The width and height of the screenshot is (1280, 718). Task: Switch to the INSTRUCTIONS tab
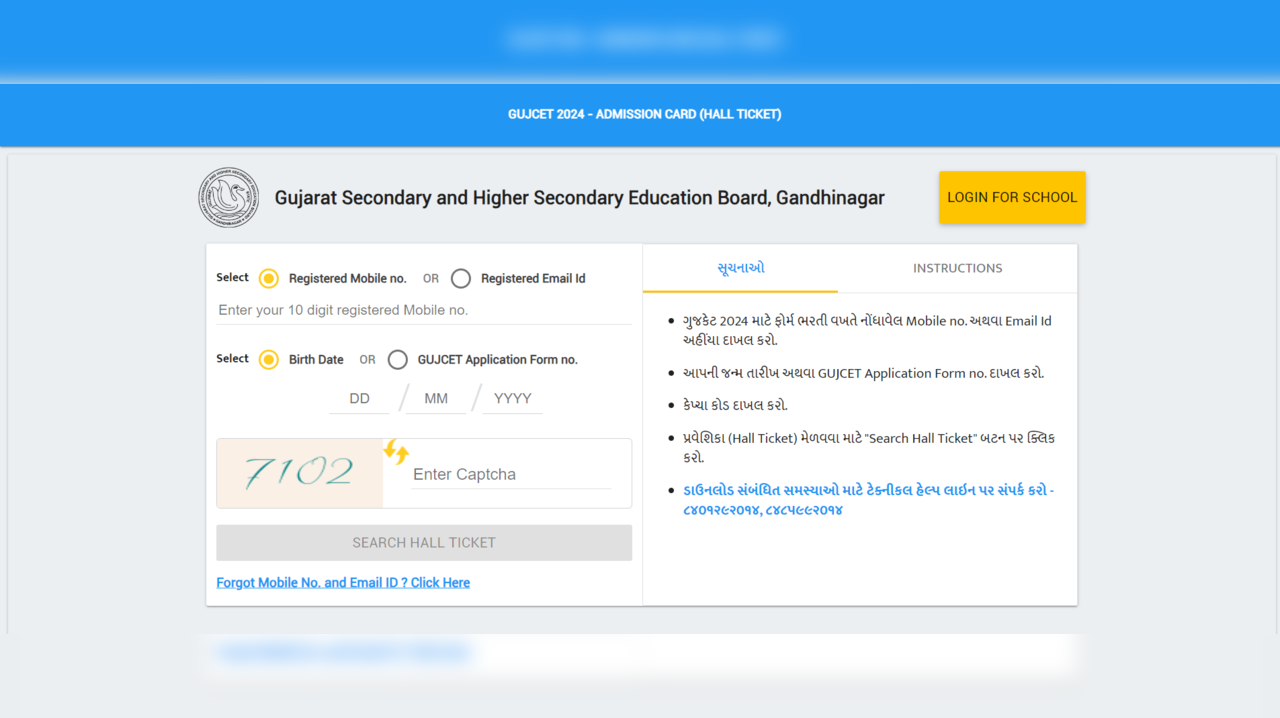(x=957, y=268)
